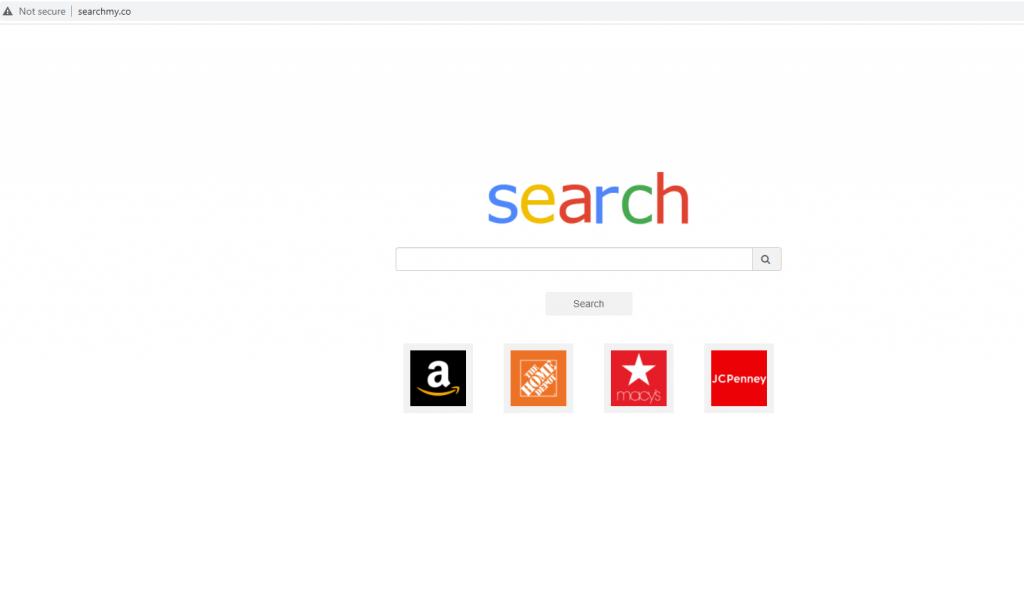Screen dimensions: 1024x613
Task: Click the green letter c in the search logo
Action: point(637,203)
